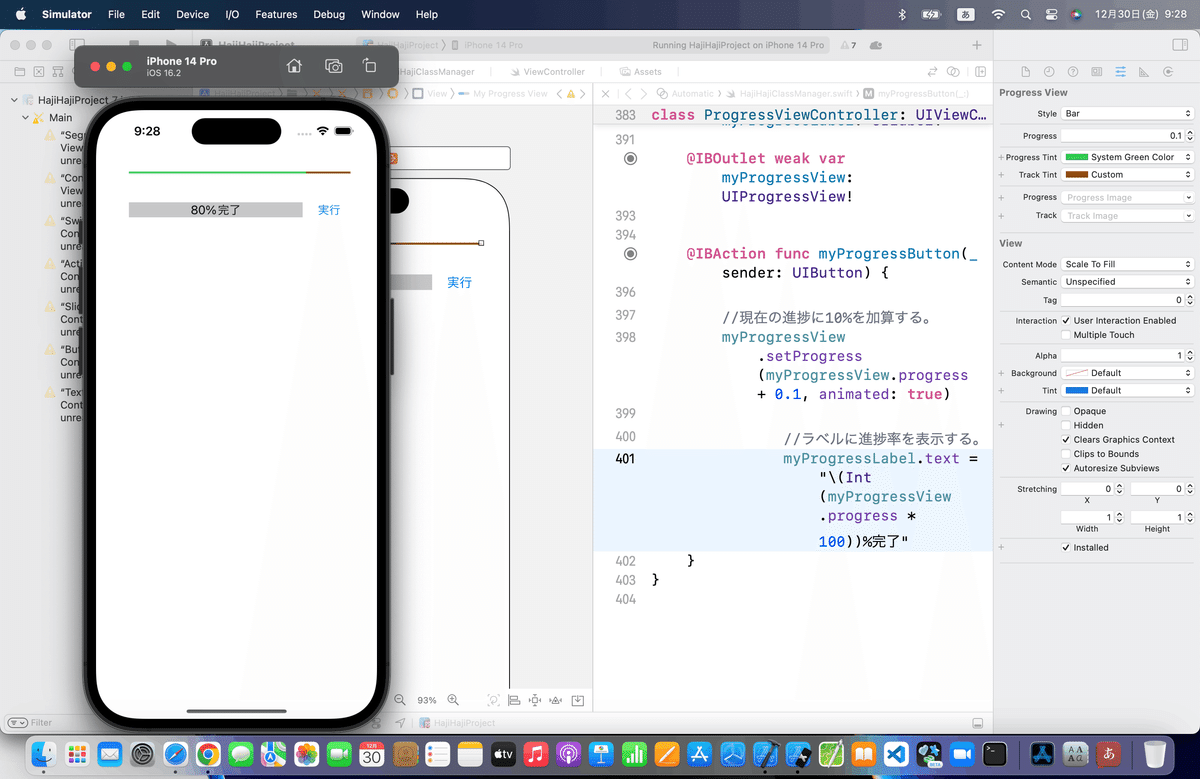This screenshot has width=1200, height=779.
Task: Zoom in the storyboard canvas
Action: point(453,700)
